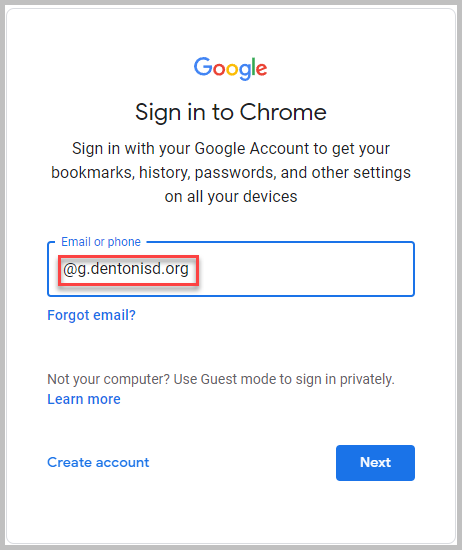Click the 'Sign in to Chrome' heading
Screen dimensions: 462x550
pos(231,113)
